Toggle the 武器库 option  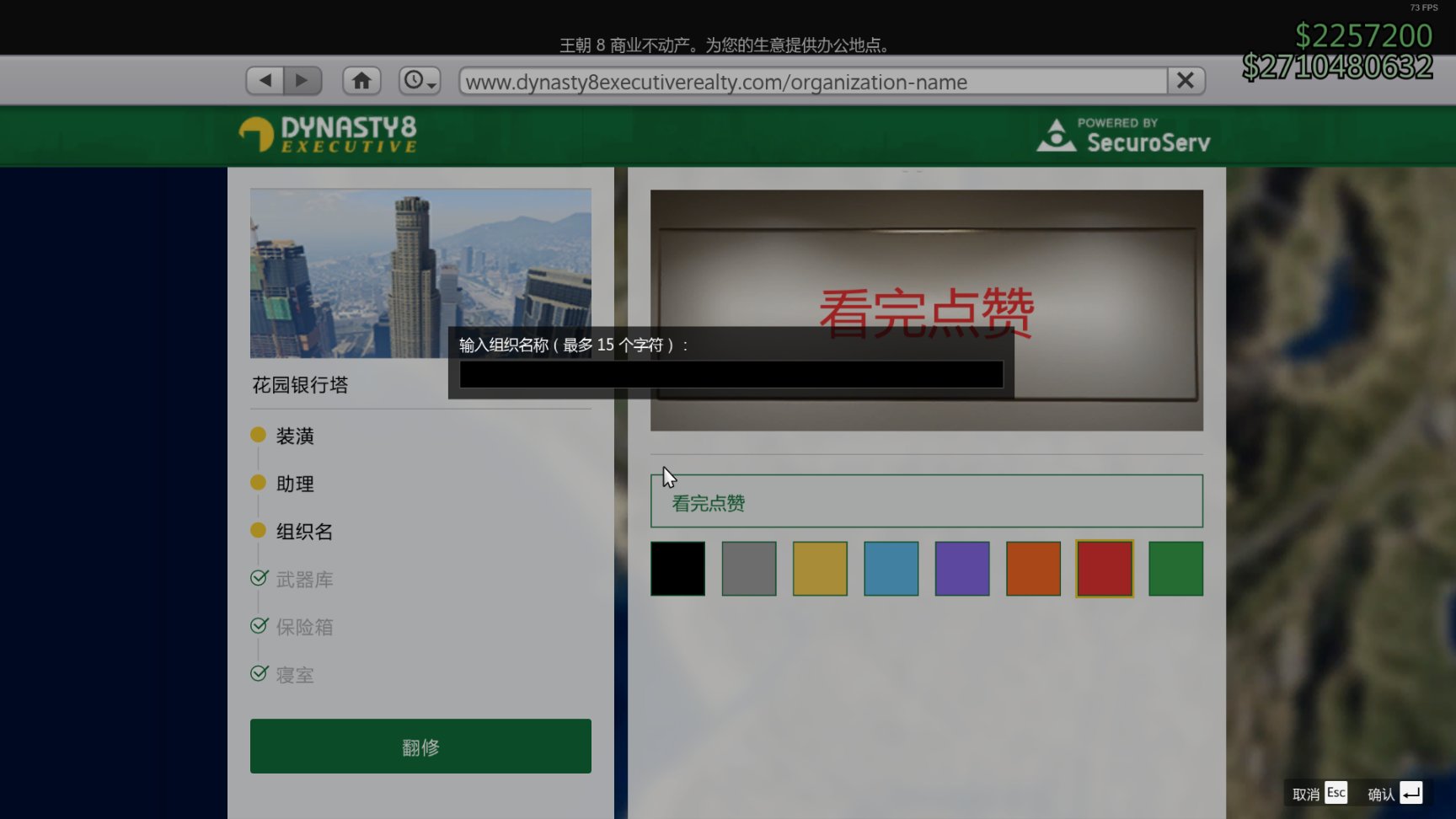coord(292,579)
